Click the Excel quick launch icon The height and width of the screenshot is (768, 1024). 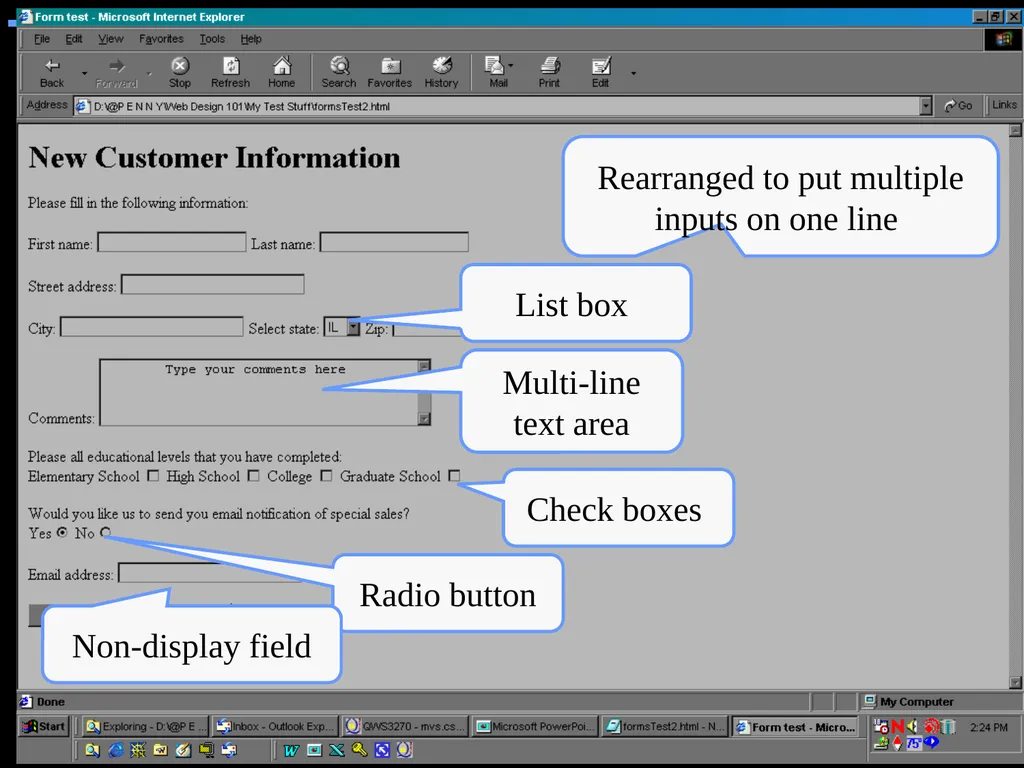tap(336, 750)
